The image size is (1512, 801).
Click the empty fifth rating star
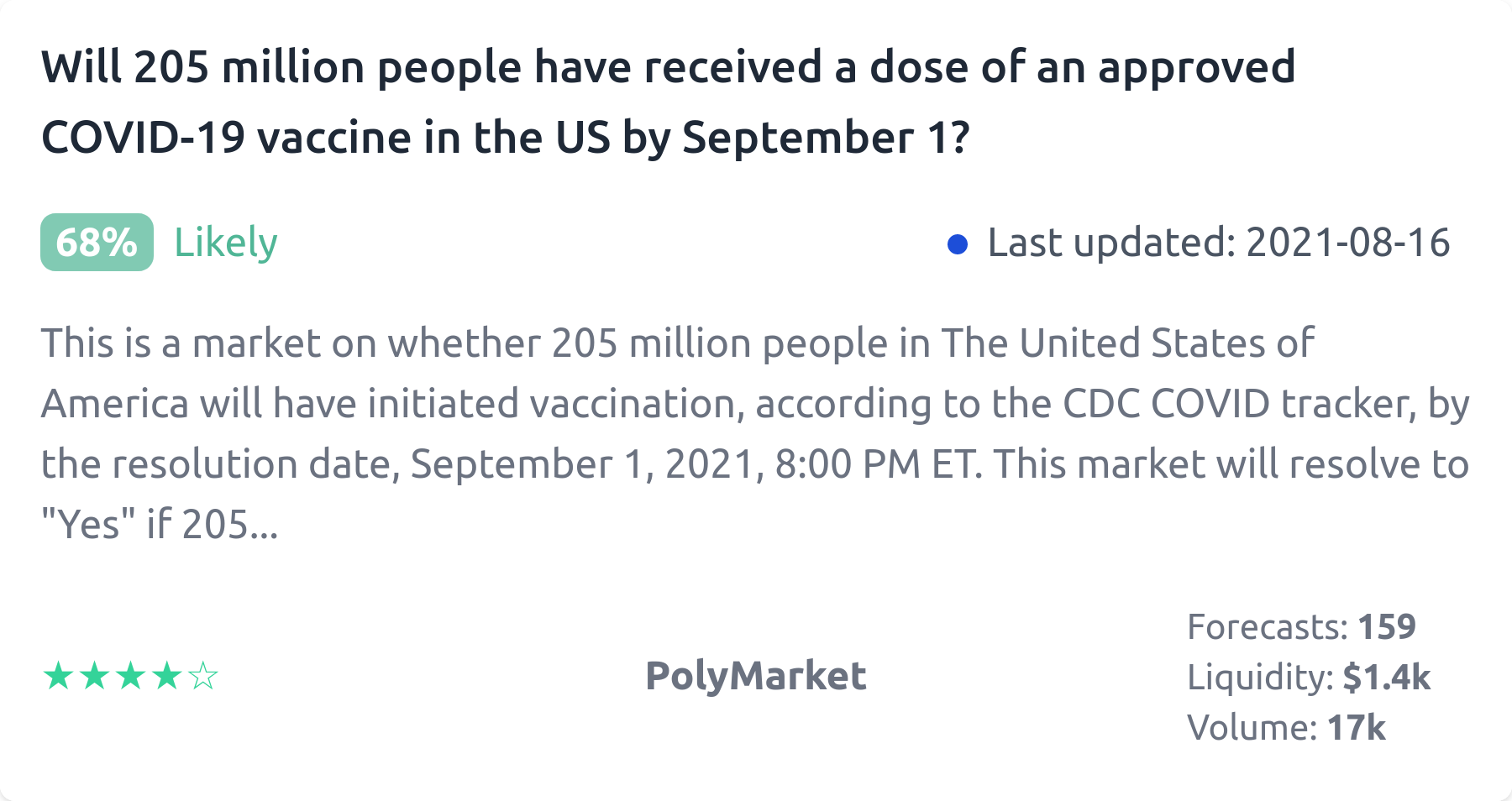[x=203, y=676]
